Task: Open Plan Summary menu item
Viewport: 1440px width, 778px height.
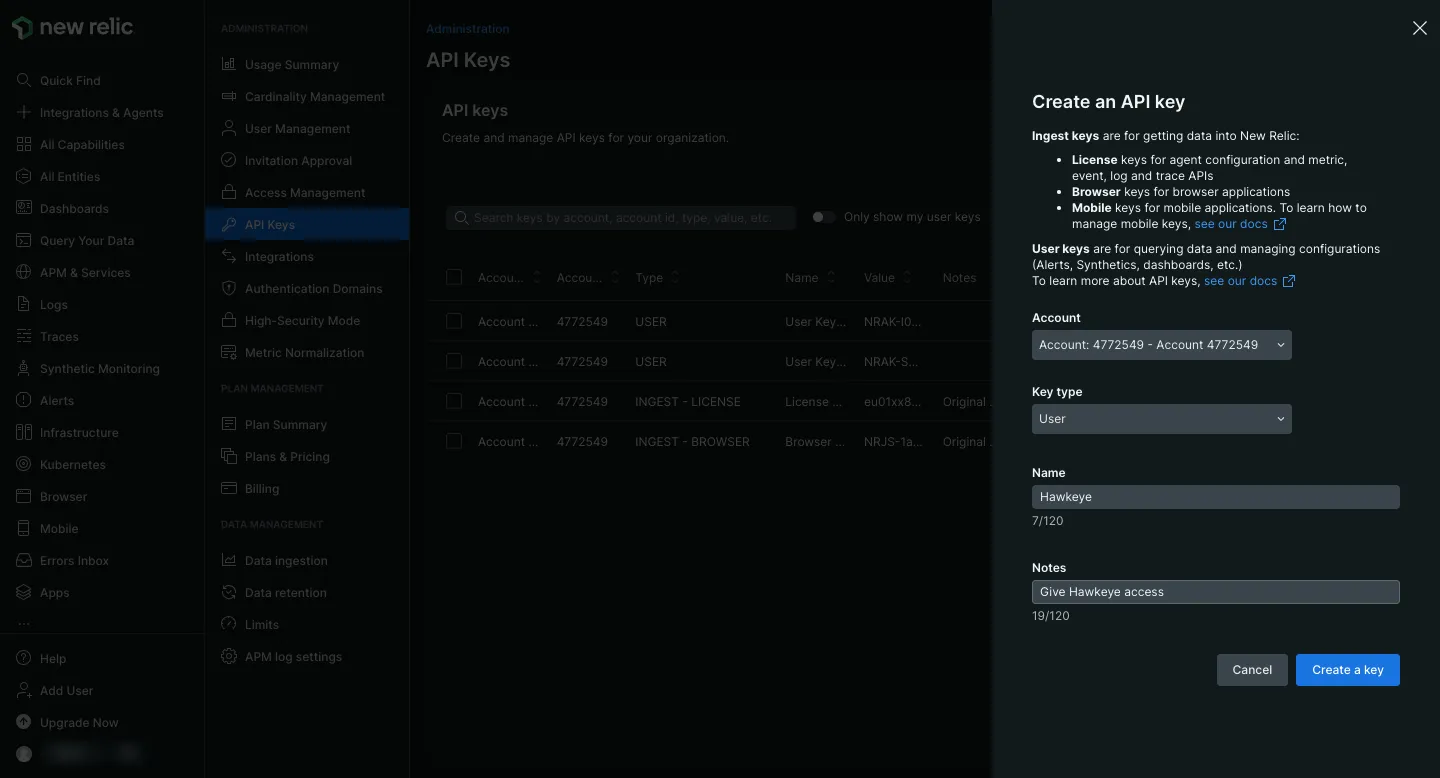Action: [307, 425]
